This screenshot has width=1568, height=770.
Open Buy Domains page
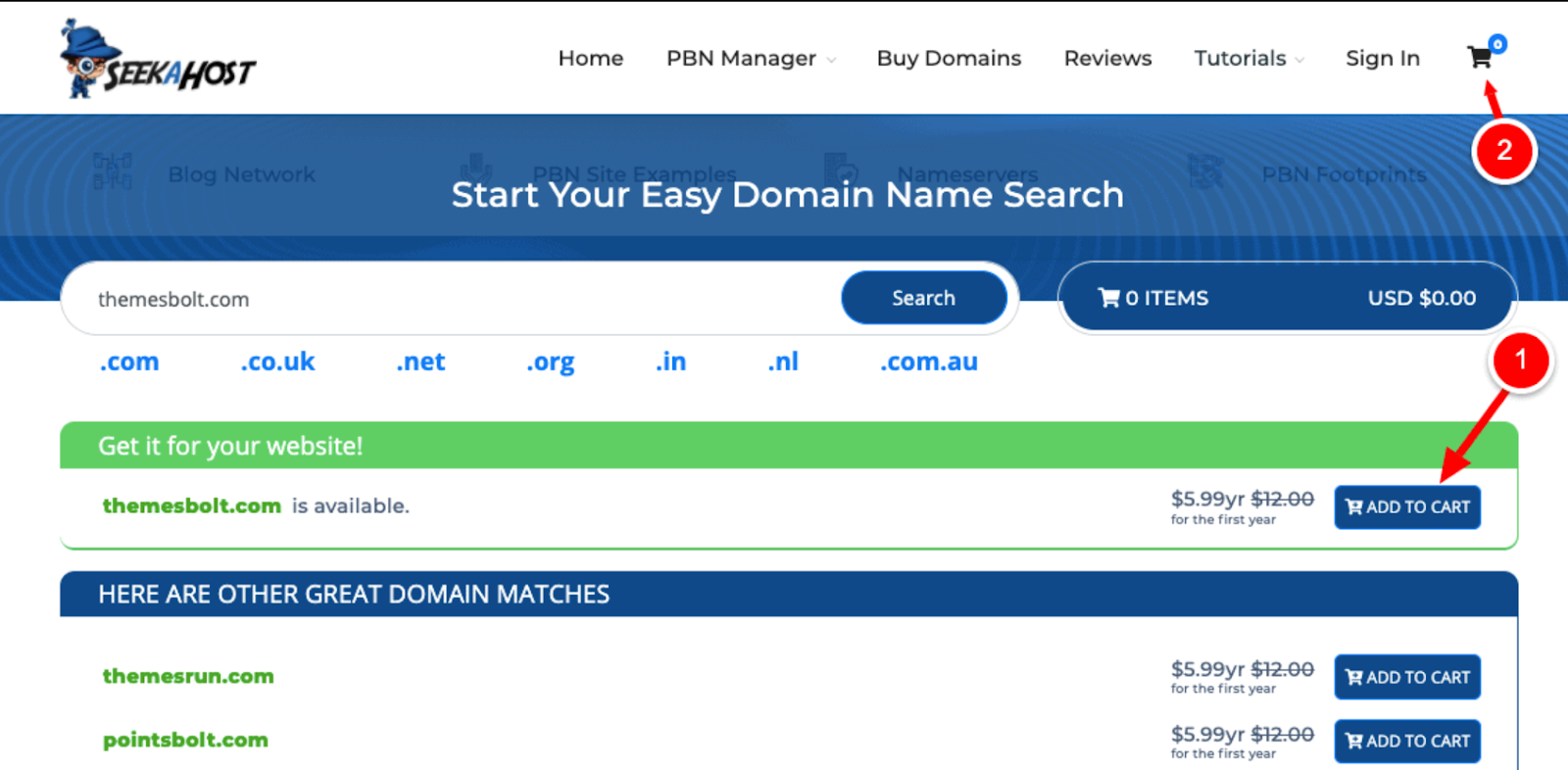pyautogui.click(x=949, y=58)
